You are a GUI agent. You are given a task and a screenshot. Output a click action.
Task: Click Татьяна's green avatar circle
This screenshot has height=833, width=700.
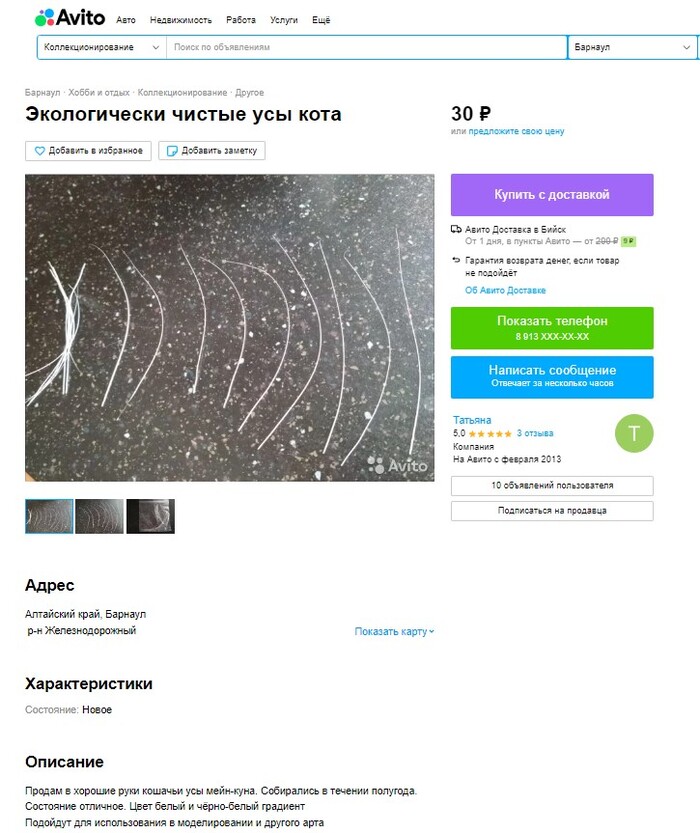[634, 434]
